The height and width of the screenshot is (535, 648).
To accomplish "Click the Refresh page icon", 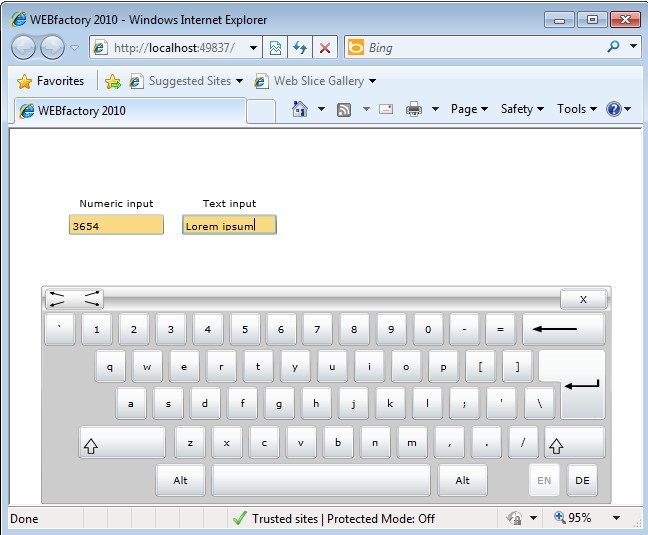I will point(300,48).
